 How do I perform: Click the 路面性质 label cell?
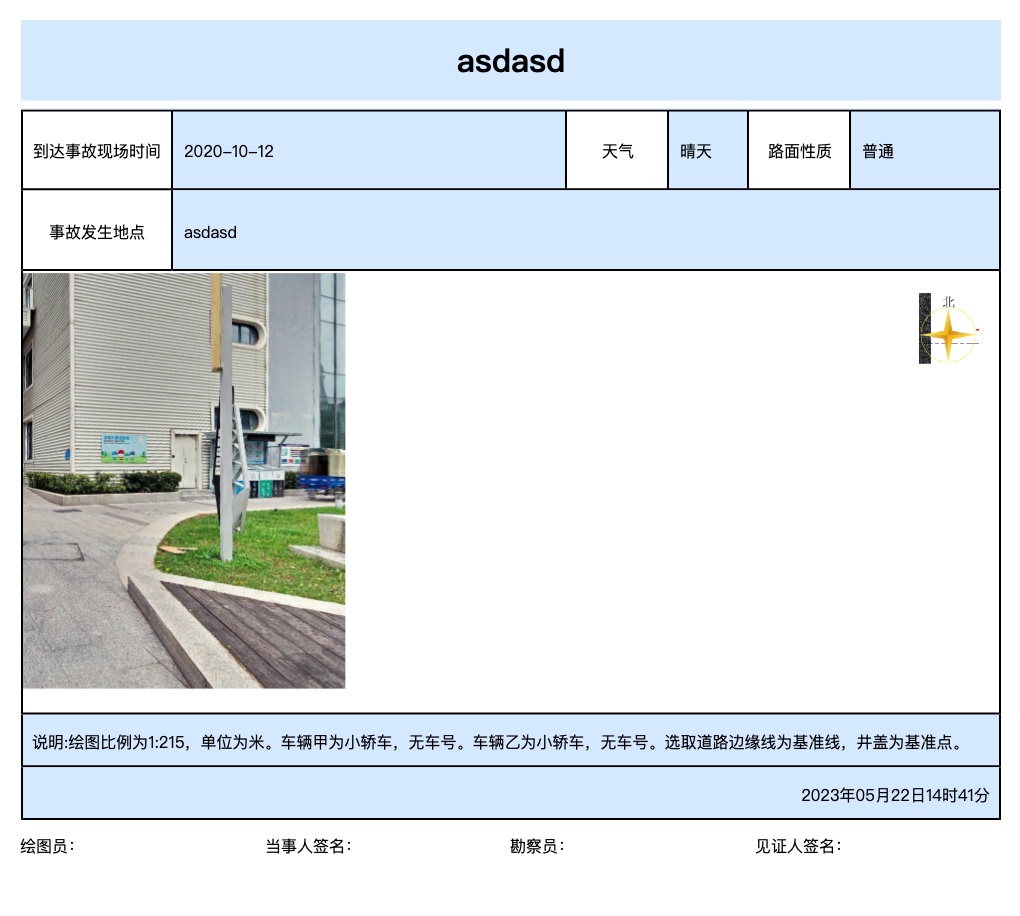pos(799,152)
